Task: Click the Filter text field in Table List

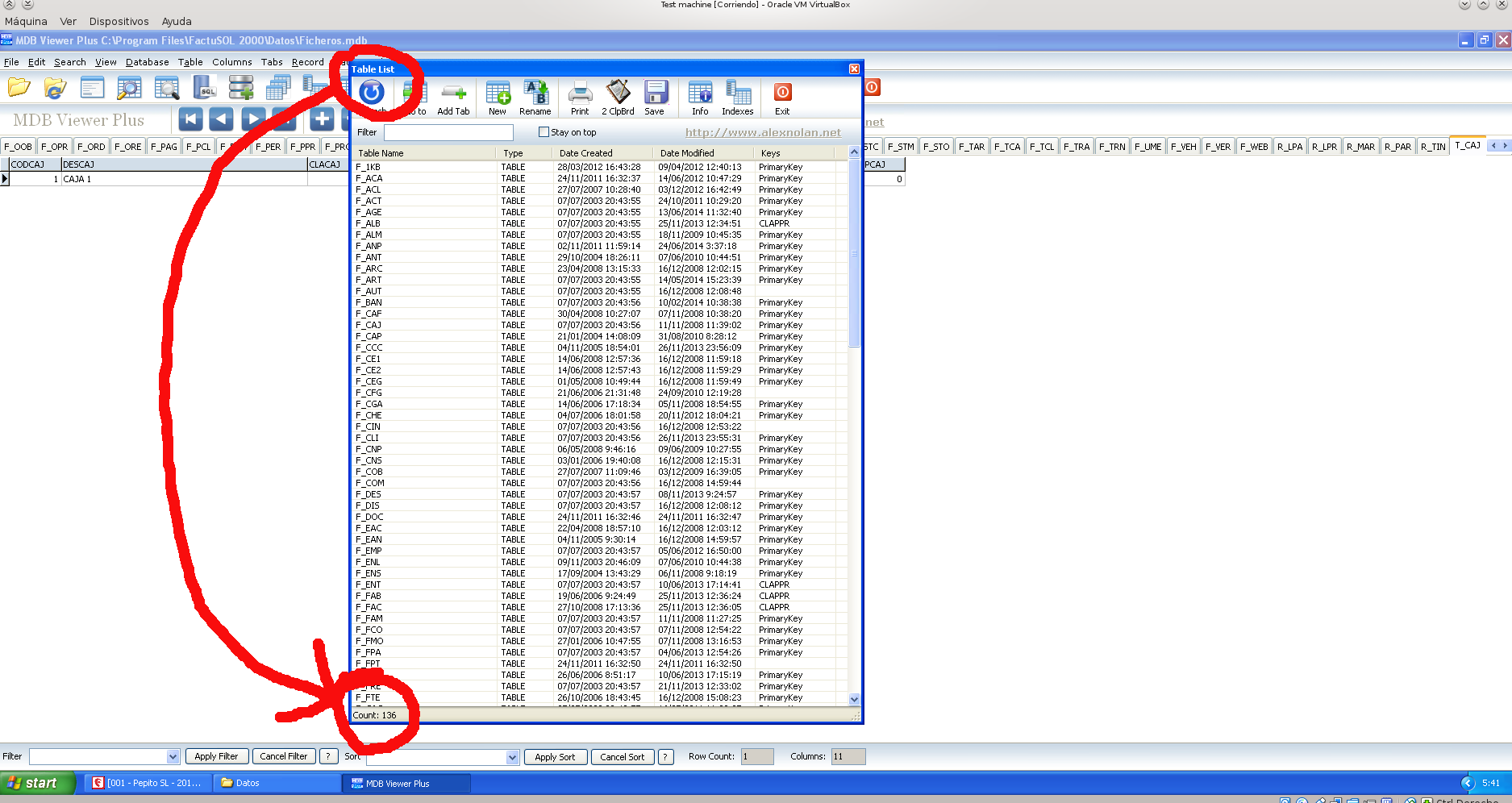Action: (448, 132)
